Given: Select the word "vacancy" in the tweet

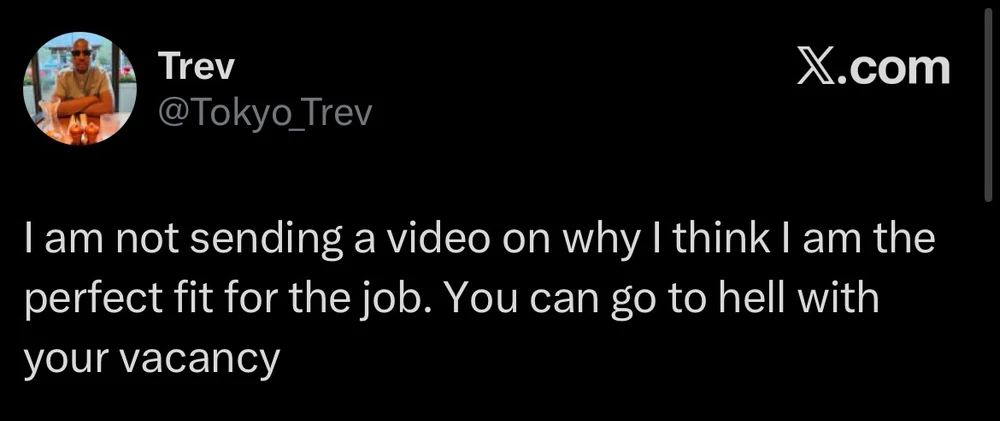Looking at the screenshot, I should coord(200,359).
